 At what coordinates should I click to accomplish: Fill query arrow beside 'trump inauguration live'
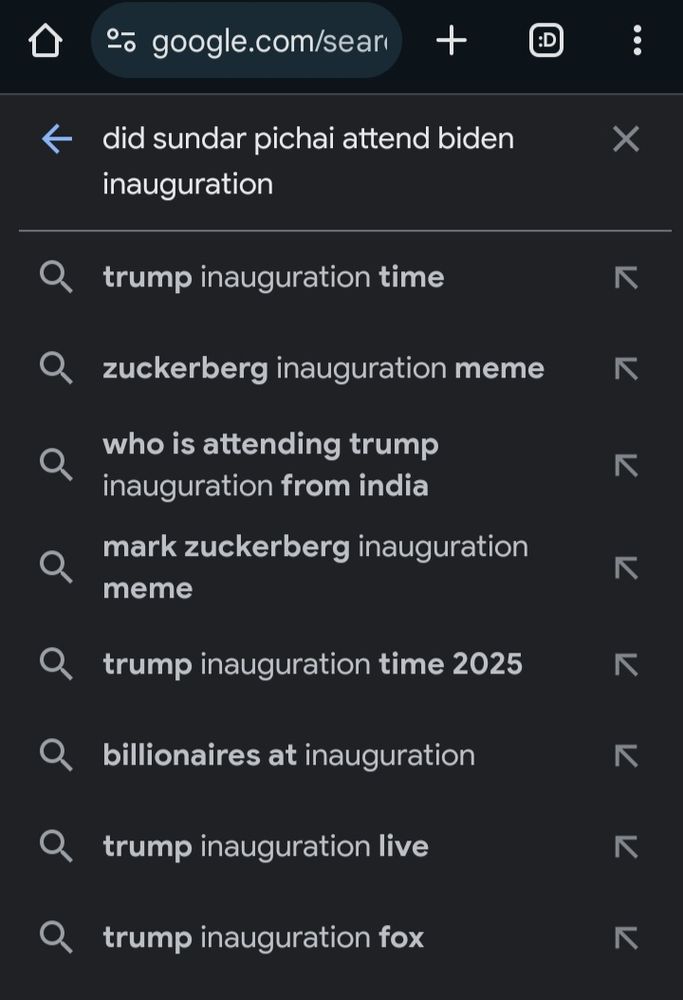pyautogui.click(x=626, y=847)
